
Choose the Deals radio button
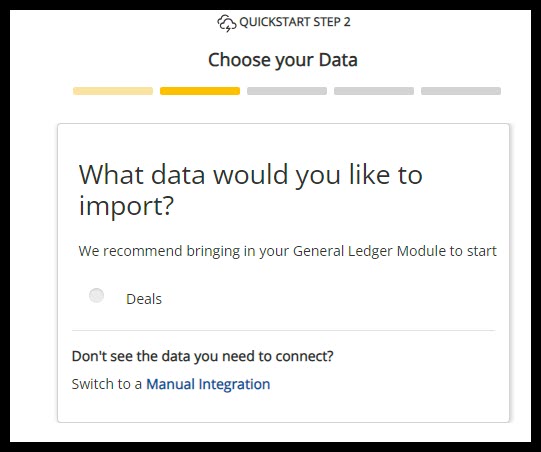[96, 296]
